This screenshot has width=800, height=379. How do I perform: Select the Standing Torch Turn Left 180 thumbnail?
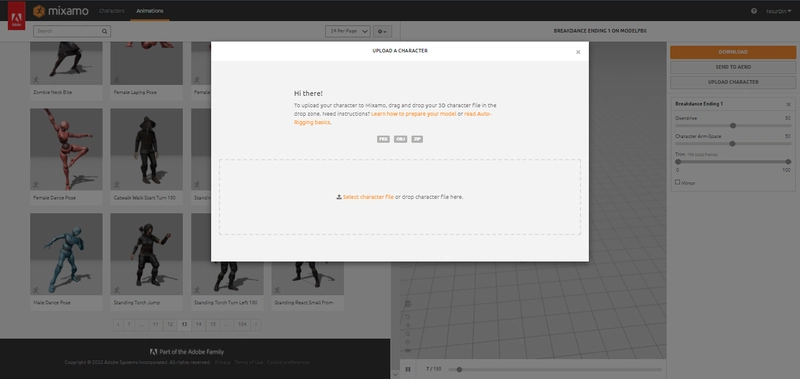point(227,279)
